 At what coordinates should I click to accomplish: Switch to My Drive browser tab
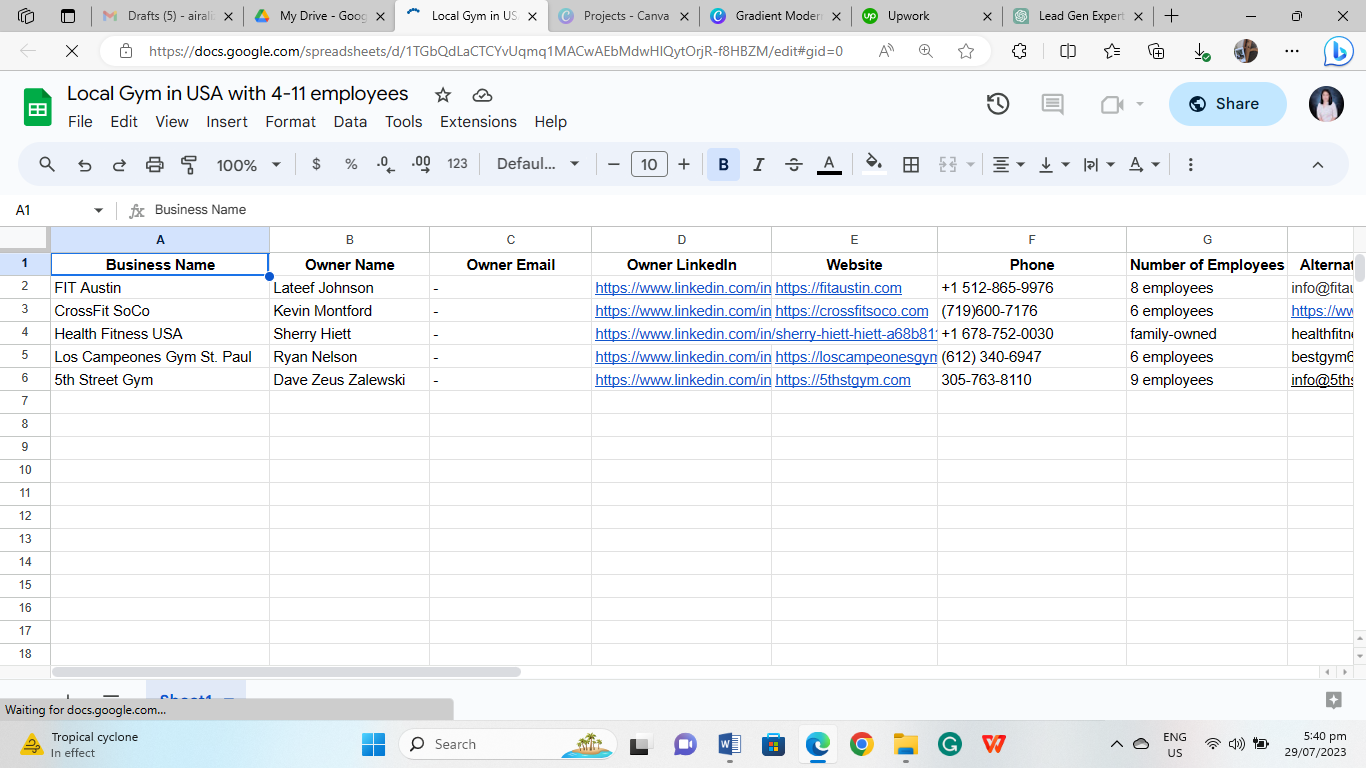pyautogui.click(x=320, y=16)
